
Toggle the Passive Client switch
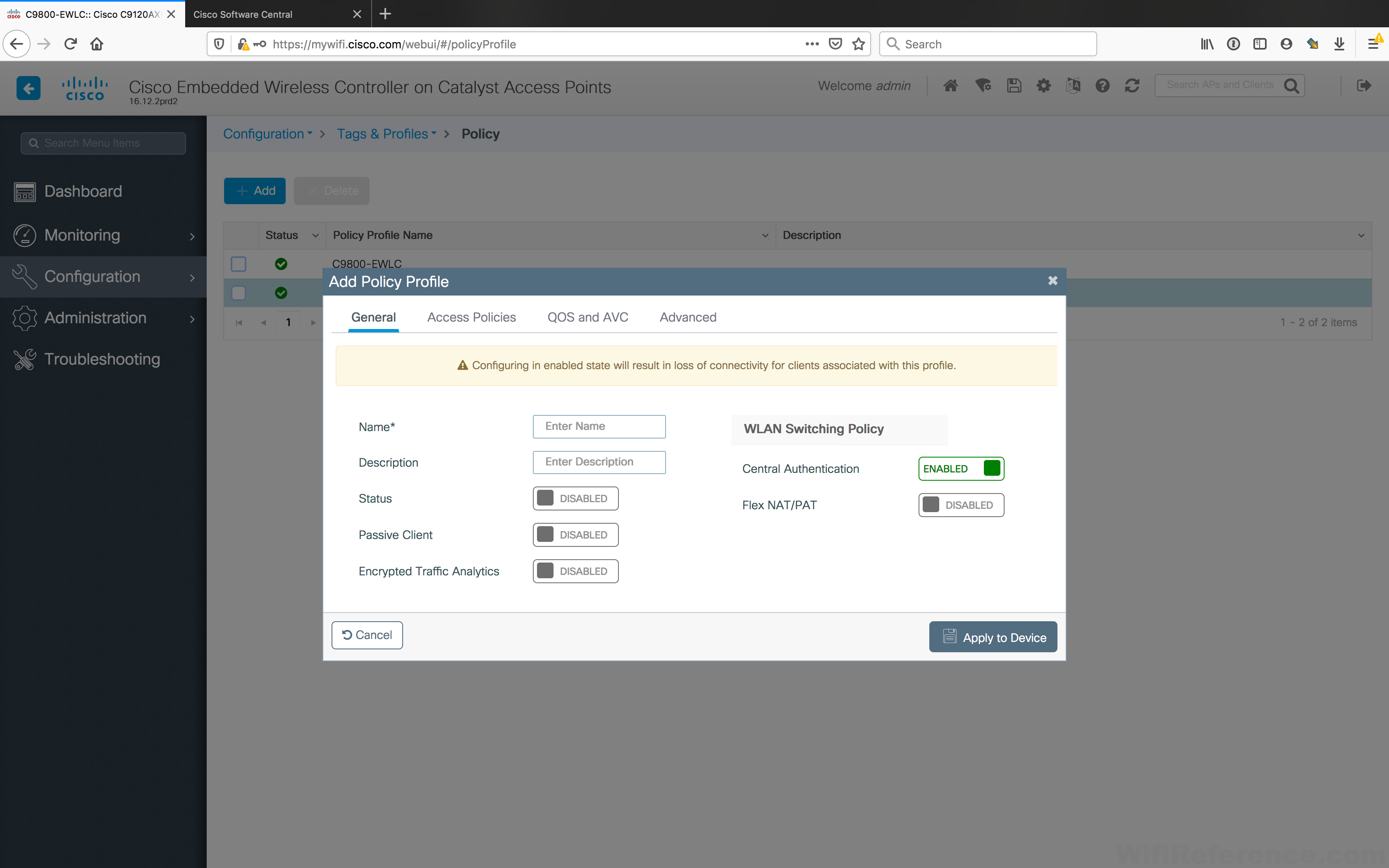click(x=576, y=534)
